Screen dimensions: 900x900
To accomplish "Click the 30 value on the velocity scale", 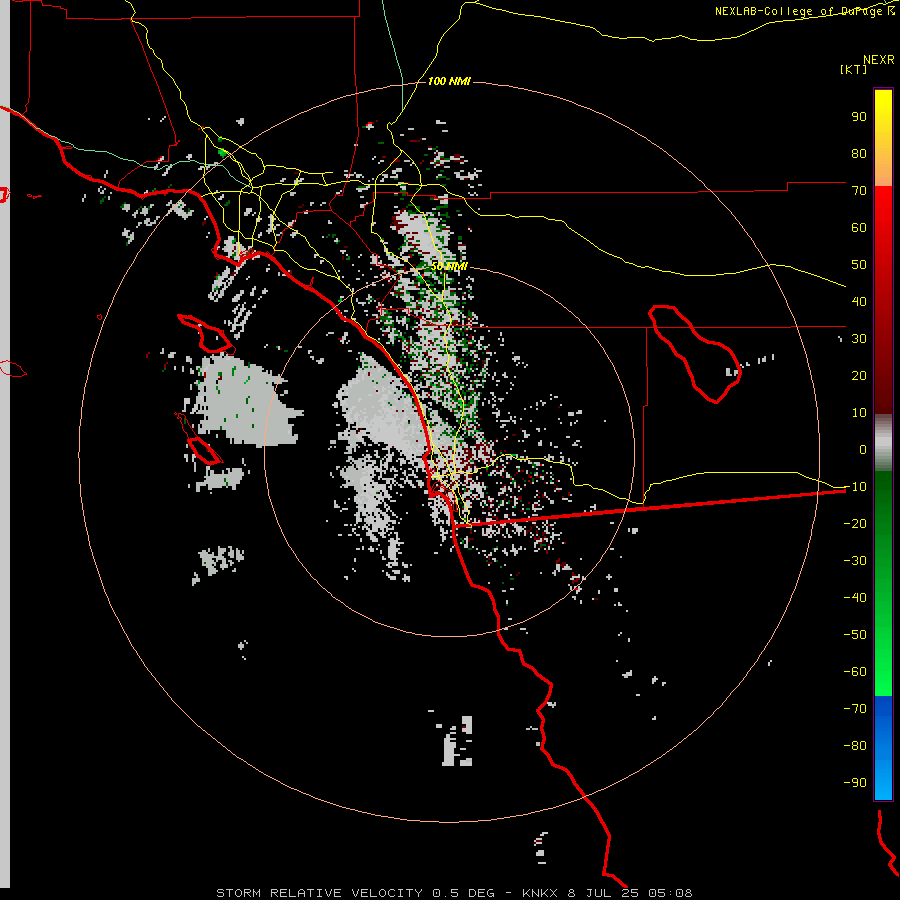I will (x=859, y=339).
